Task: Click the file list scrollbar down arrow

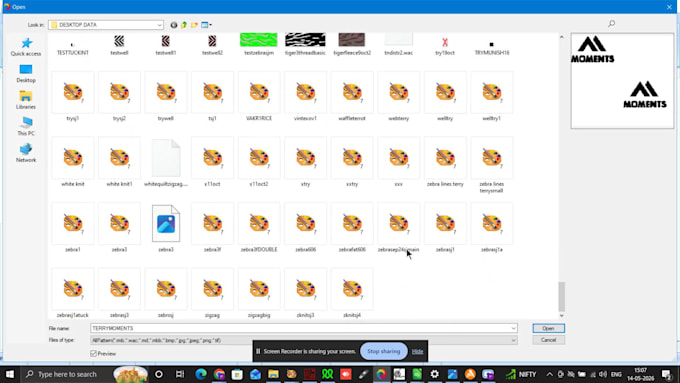Action: tap(562, 315)
